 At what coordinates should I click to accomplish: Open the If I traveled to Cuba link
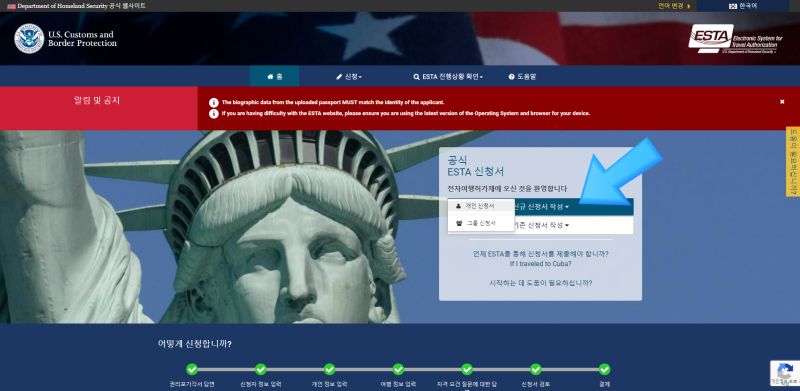tap(540, 264)
